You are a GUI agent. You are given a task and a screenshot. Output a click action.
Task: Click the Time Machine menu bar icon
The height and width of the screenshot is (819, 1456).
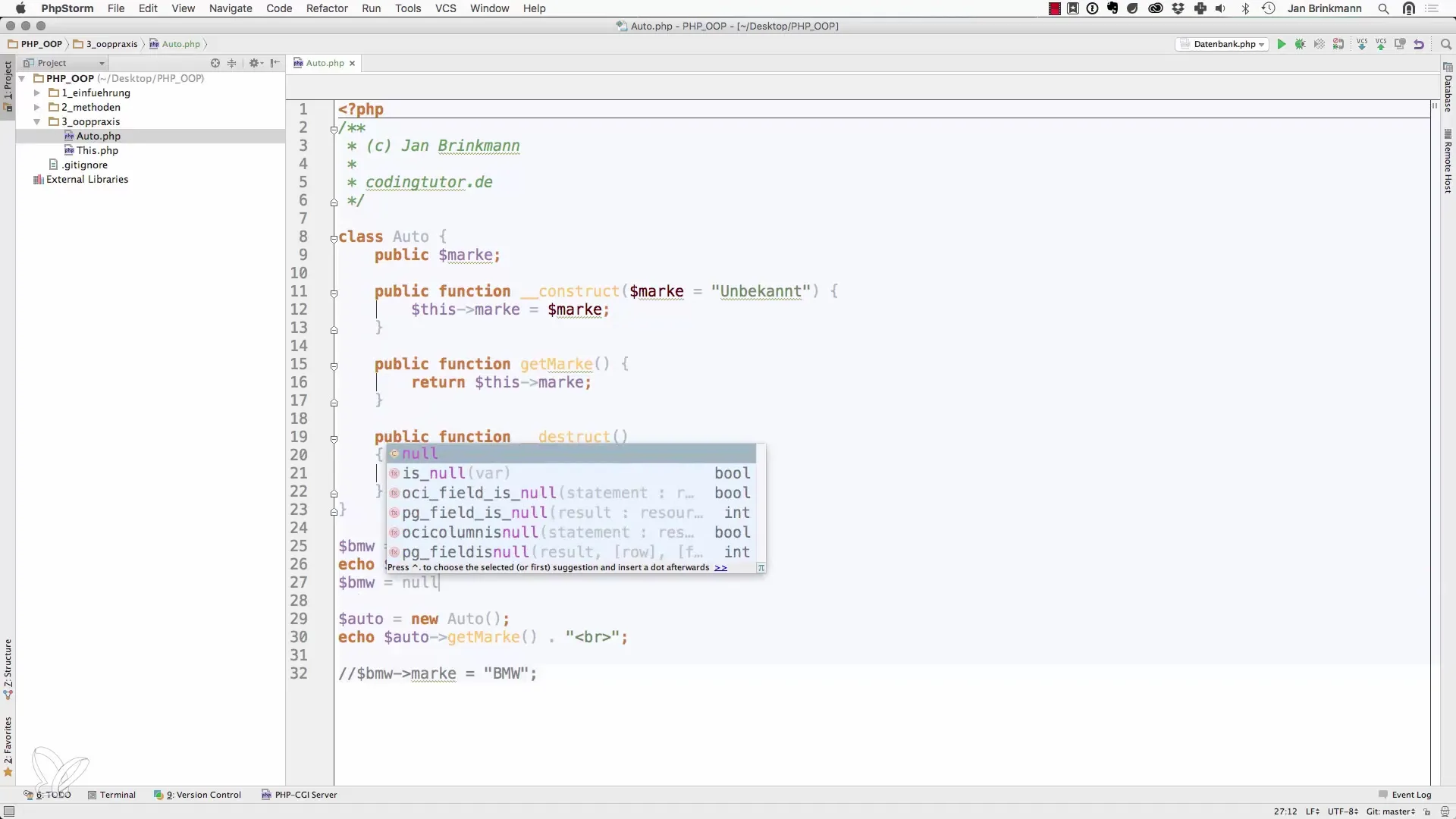click(x=1268, y=8)
